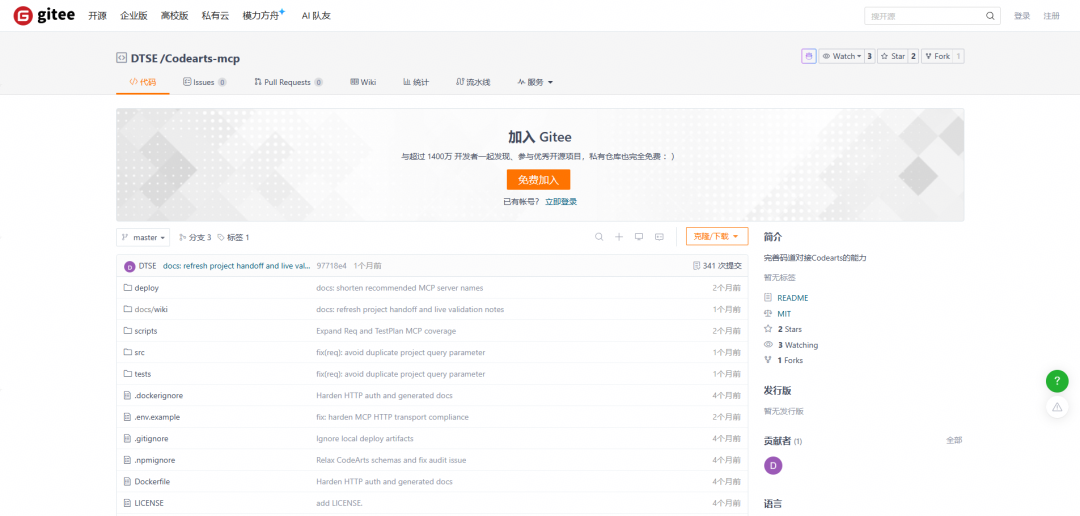View all 341 次提交 commits
The width and height of the screenshot is (1080, 516).
tap(717, 266)
